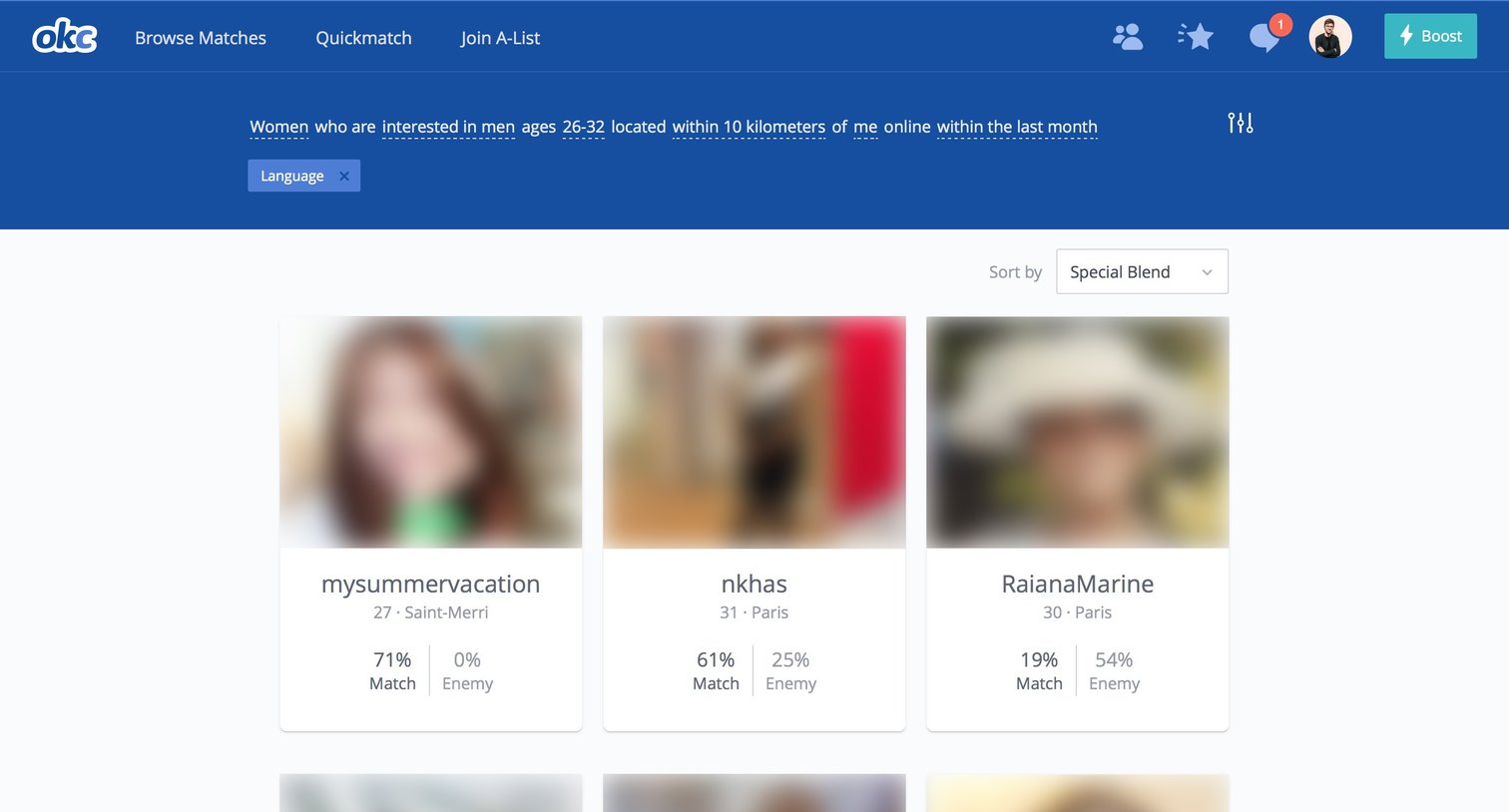Viewport: 1509px width, 812px height.
Task: Go to Browse Matches
Action: 201,38
